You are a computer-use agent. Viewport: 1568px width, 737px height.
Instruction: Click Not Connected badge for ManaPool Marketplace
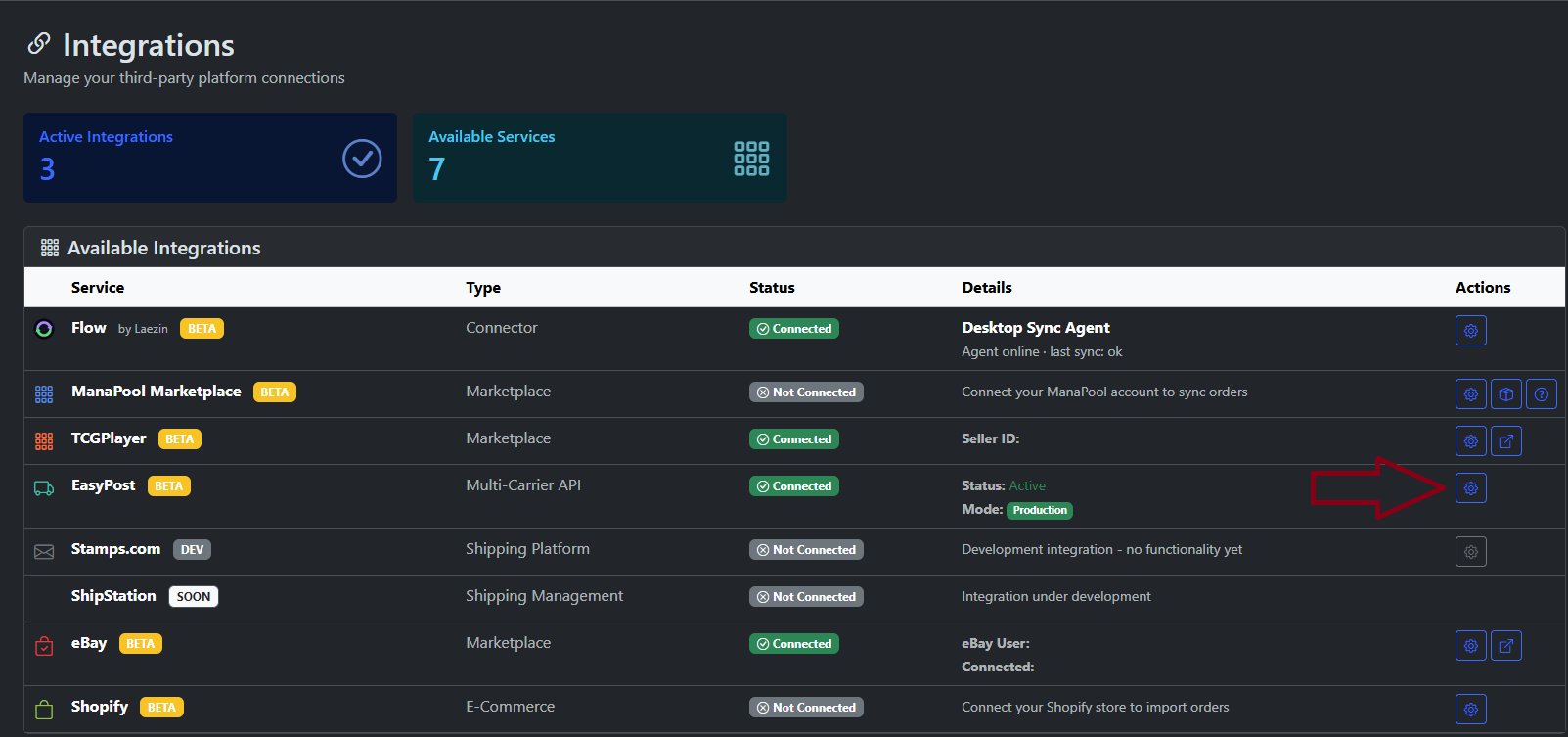tap(806, 392)
